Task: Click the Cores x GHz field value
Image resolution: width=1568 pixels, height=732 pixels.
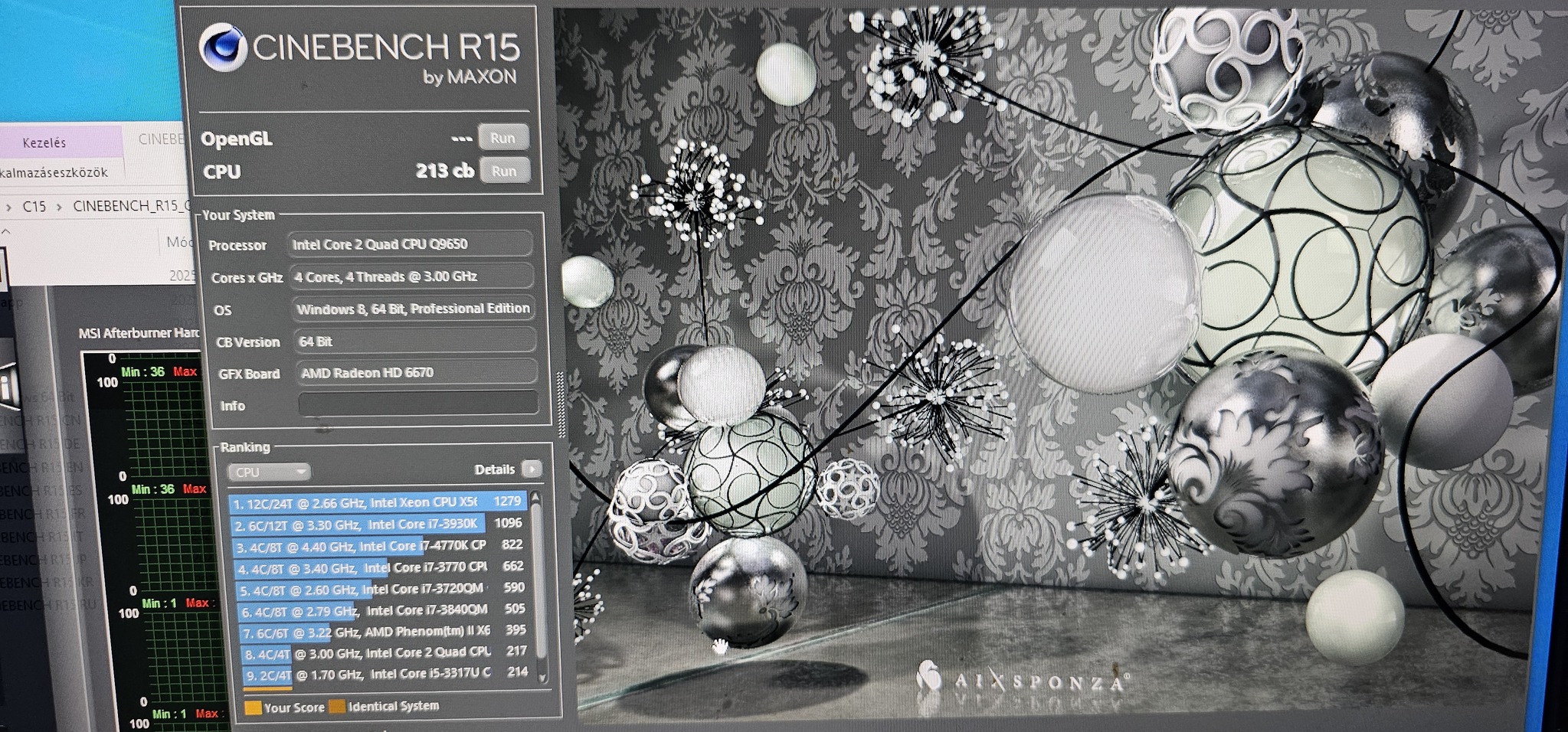Action: (412, 276)
